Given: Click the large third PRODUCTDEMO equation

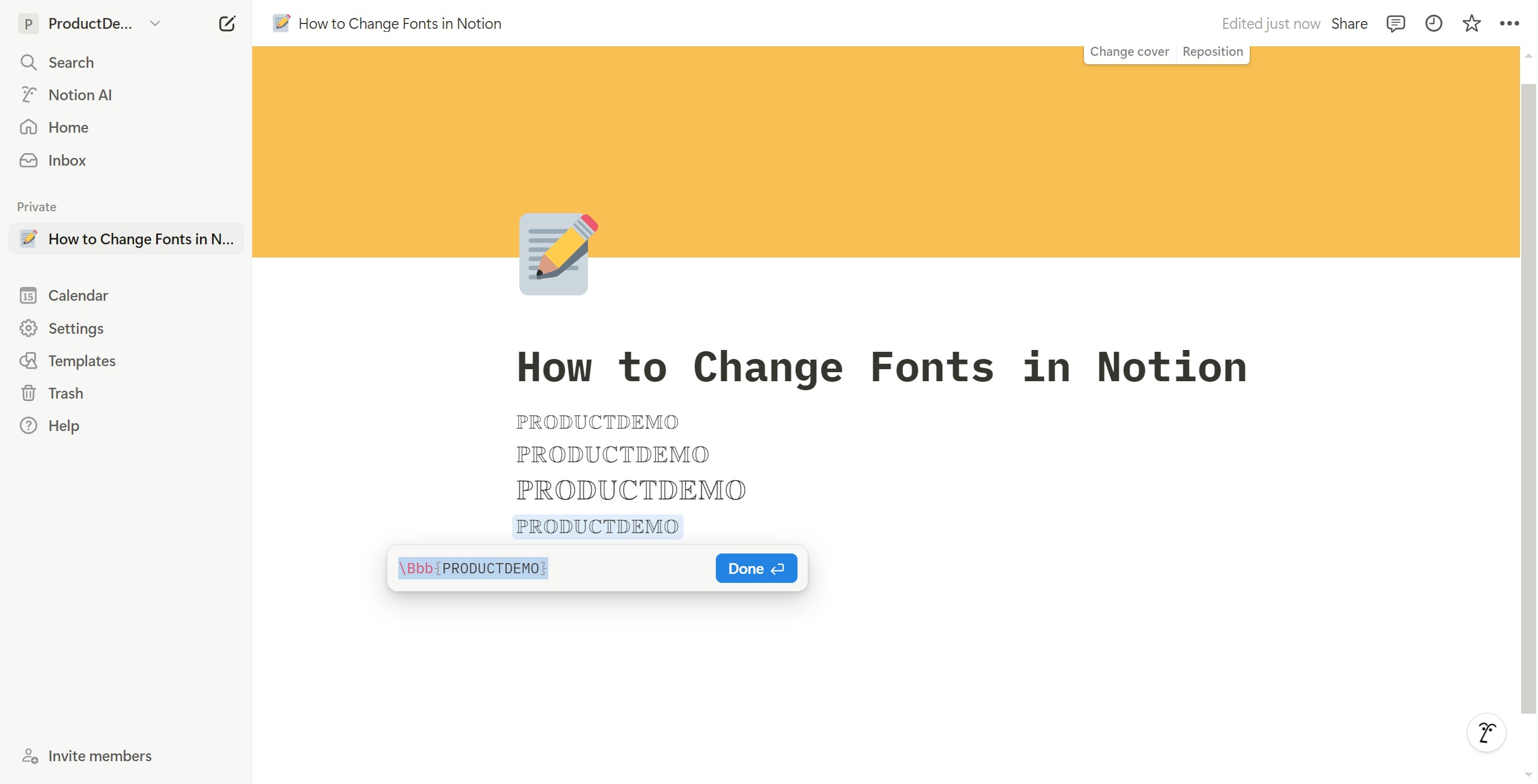Looking at the screenshot, I should 631,490.
